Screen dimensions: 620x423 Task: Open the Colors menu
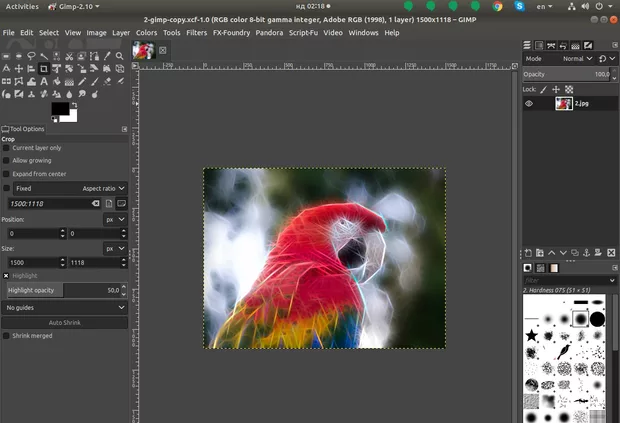tap(146, 32)
